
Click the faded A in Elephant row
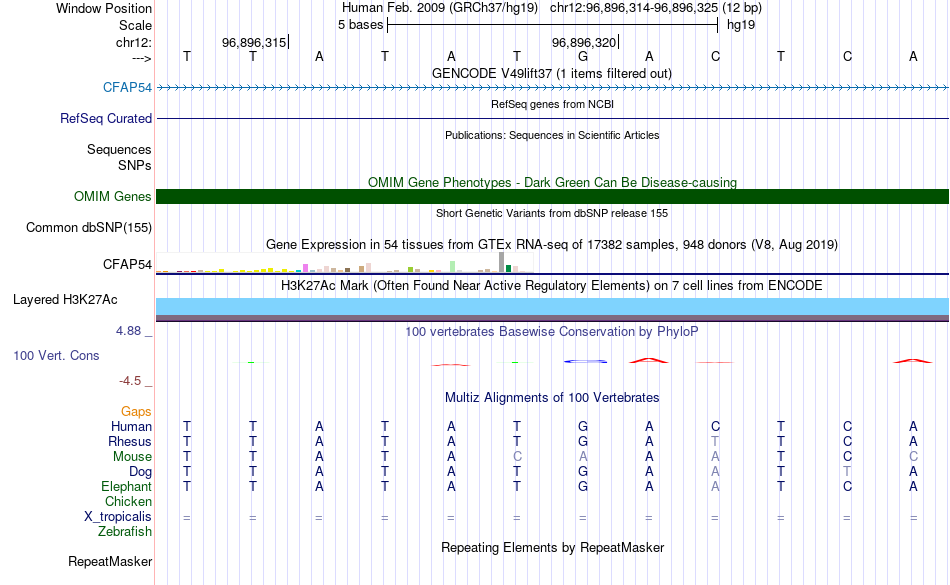click(x=715, y=486)
